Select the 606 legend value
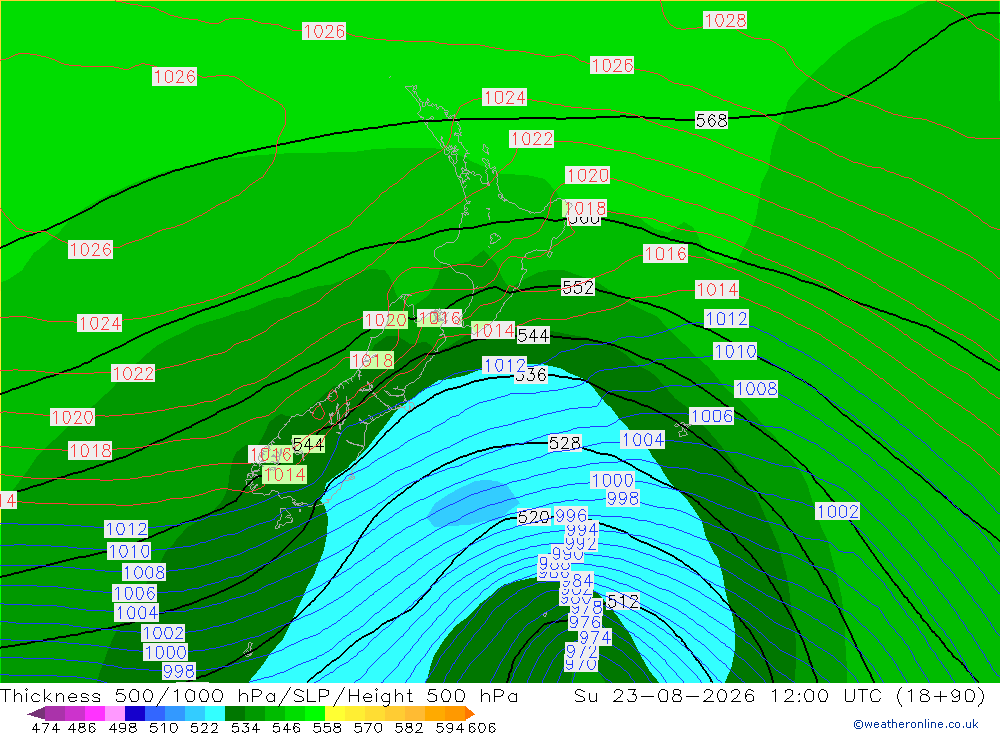This screenshot has height=733, width=1000. pos(481,727)
